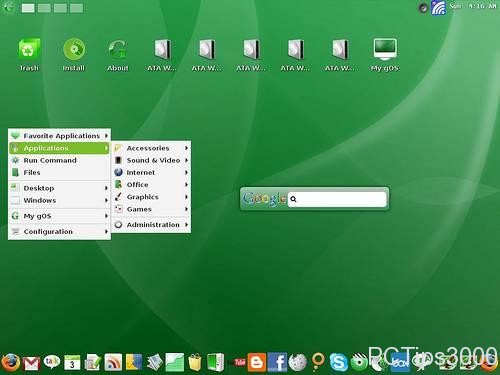Open the Trash desktop icon
This screenshot has width=500, height=375.
(29, 54)
